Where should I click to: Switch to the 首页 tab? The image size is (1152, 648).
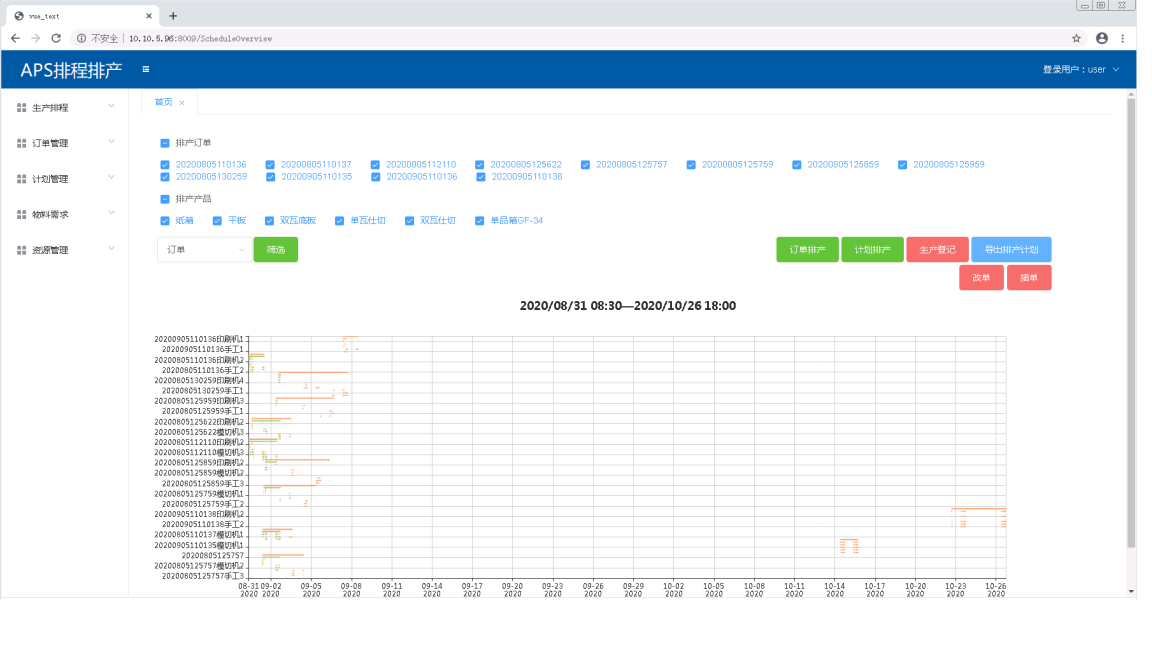click(x=163, y=102)
